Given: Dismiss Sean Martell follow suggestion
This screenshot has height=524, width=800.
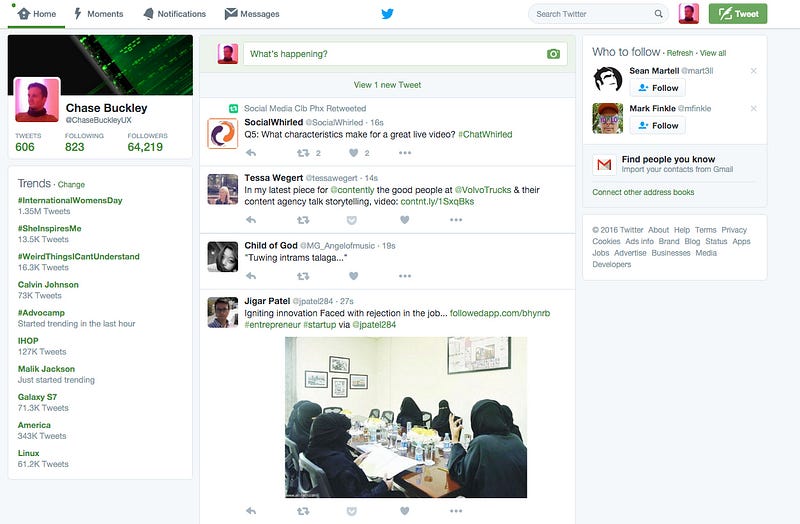Looking at the screenshot, I should pos(754,71).
